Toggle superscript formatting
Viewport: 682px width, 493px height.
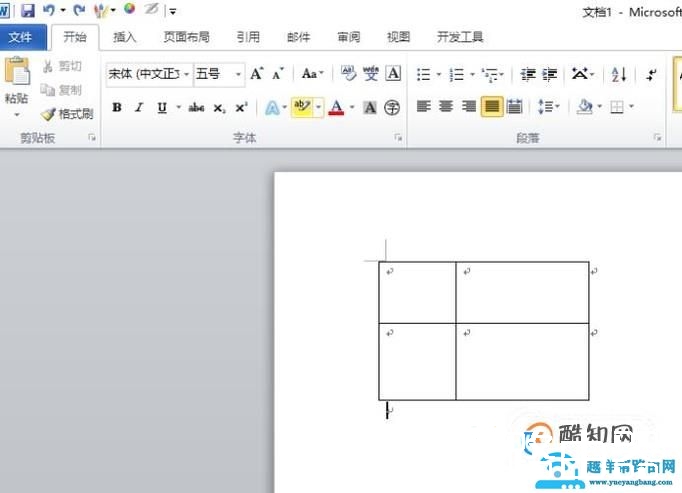(241, 107)
